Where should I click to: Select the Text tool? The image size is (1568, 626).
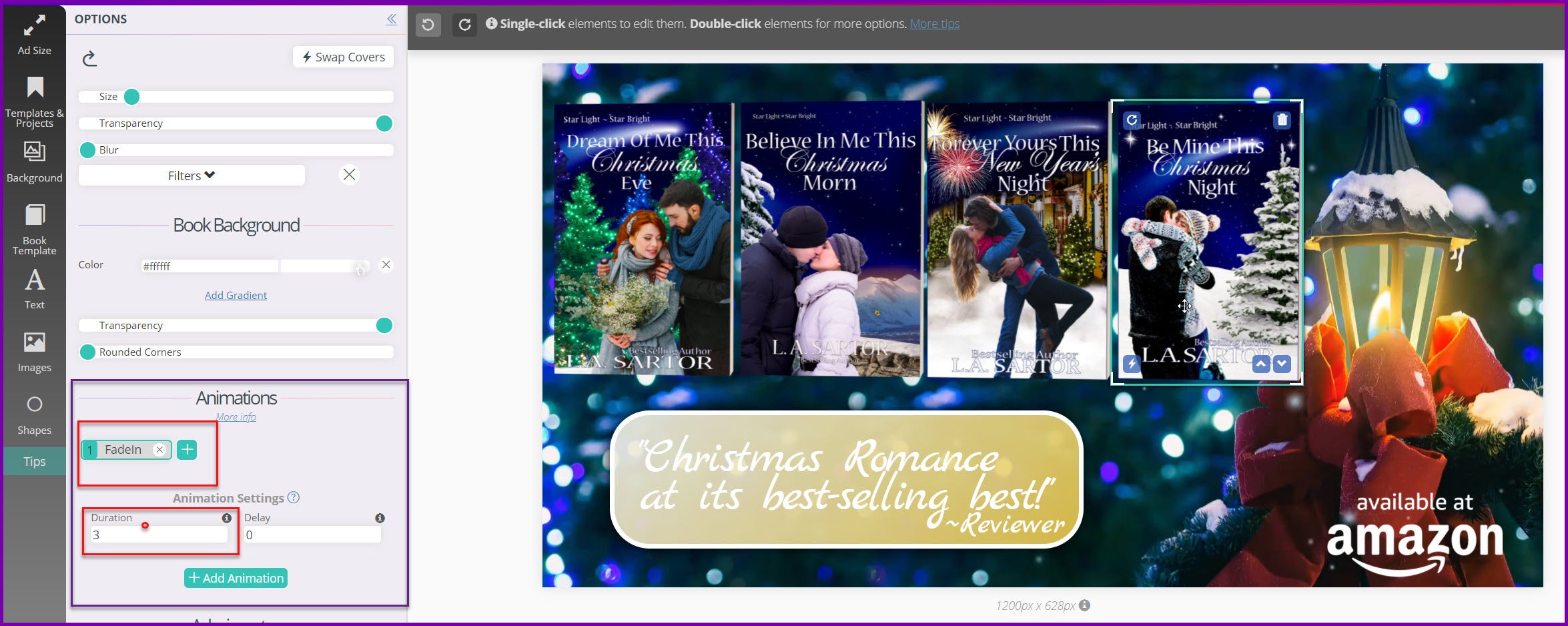click(34, 289)
